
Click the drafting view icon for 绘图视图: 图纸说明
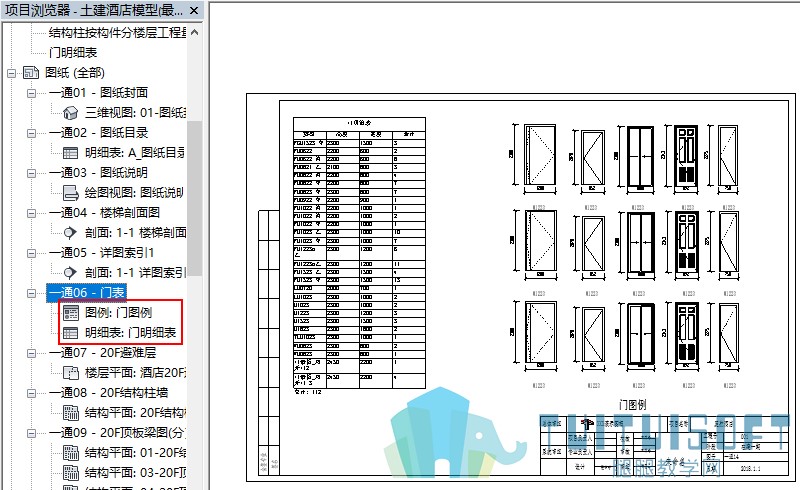click(x=70, y=192)
